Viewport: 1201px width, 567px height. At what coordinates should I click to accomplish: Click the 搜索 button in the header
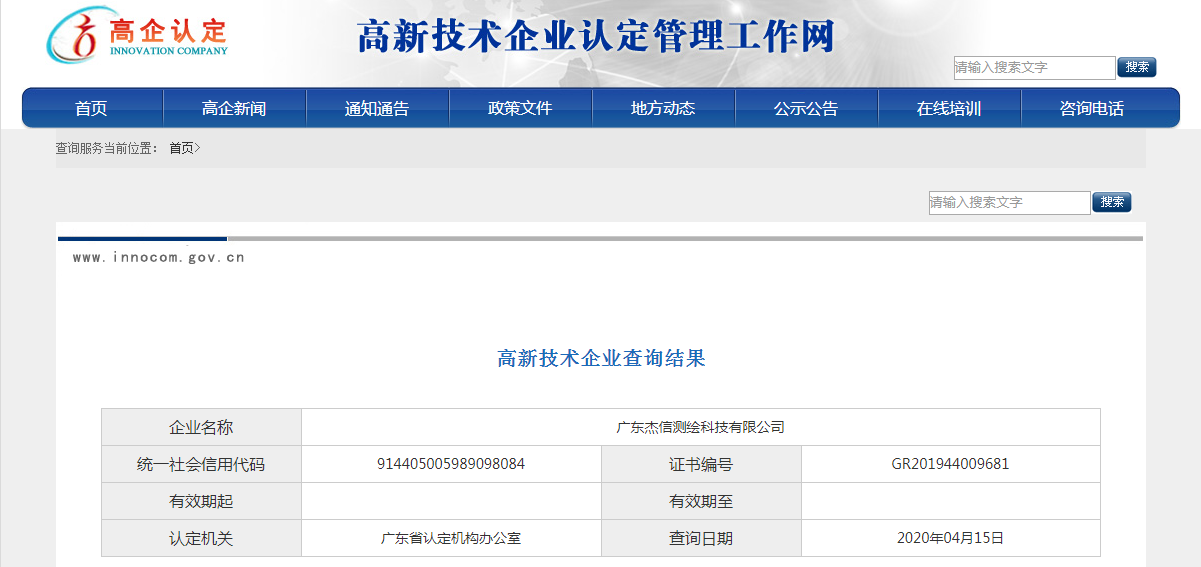(1137, 67)
